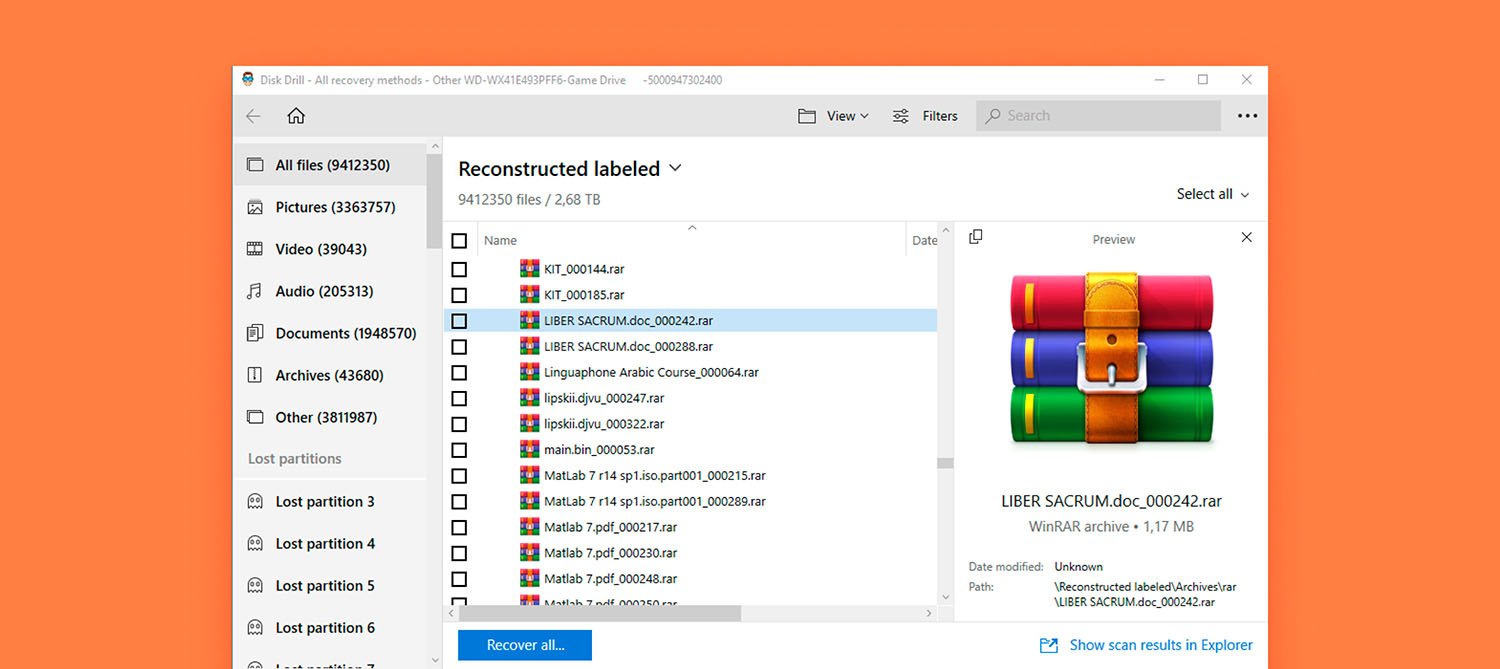The height and width of the screenshot is (669, 1500).
Task: Check the box for lipskii.djvu_000247.rar
Action: click(459, 398)
